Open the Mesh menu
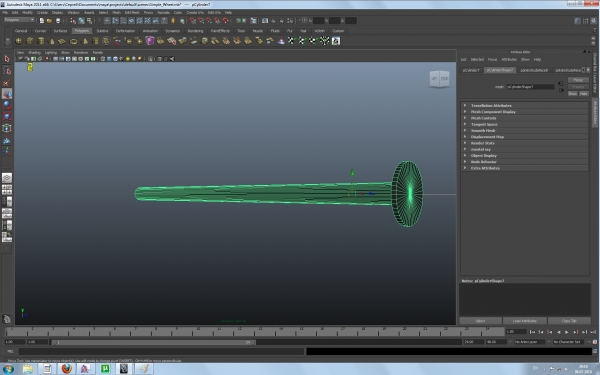The width and height of the screenshot is (600, 375). click(x=116, y=12)
